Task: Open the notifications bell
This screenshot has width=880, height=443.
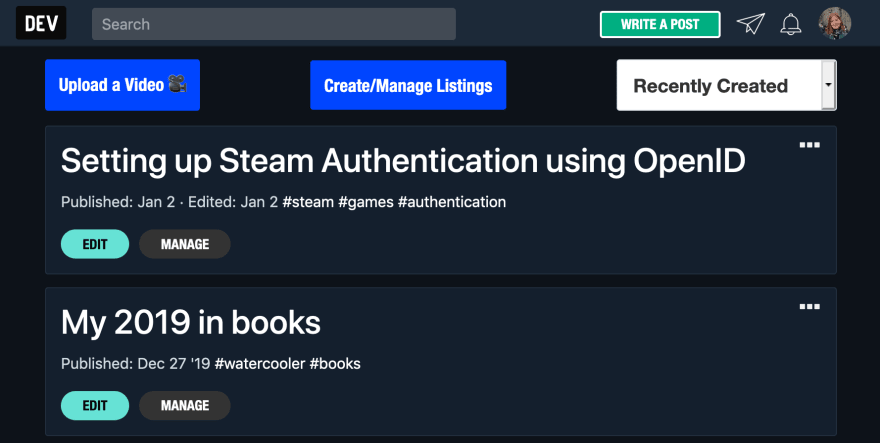Action: 791,24
